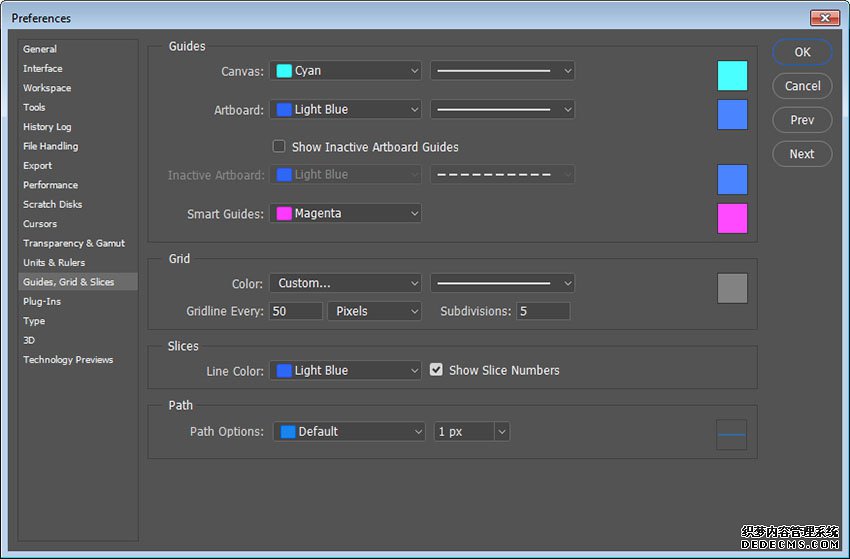Open Smart Guides Magenta color dropdown
The height and width of the screenshot is (559, 850).
click(345, 213)
